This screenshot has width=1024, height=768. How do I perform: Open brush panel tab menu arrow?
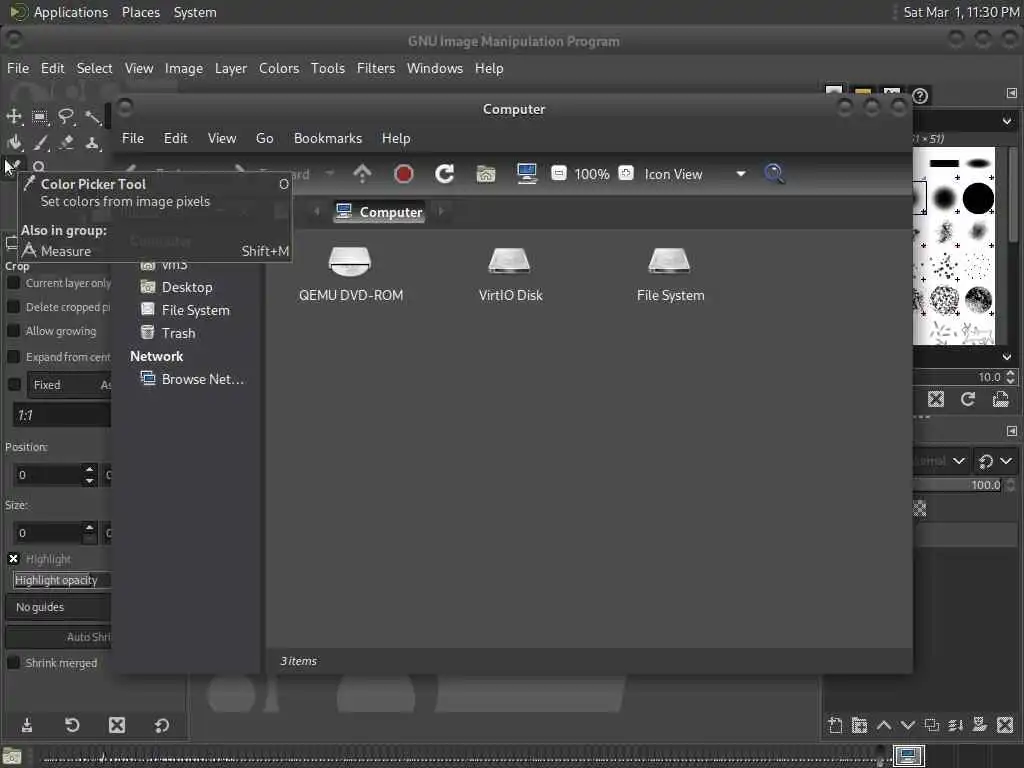point(1012,93)
